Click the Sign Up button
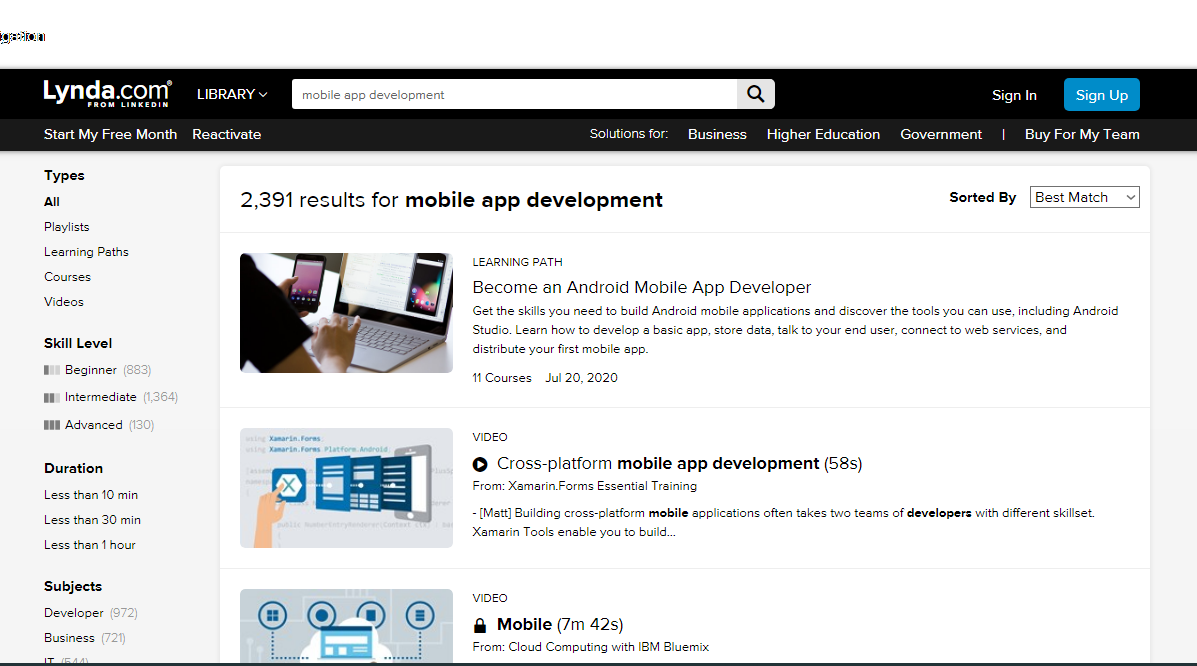1197x666 pixels. click(1101, 95)
